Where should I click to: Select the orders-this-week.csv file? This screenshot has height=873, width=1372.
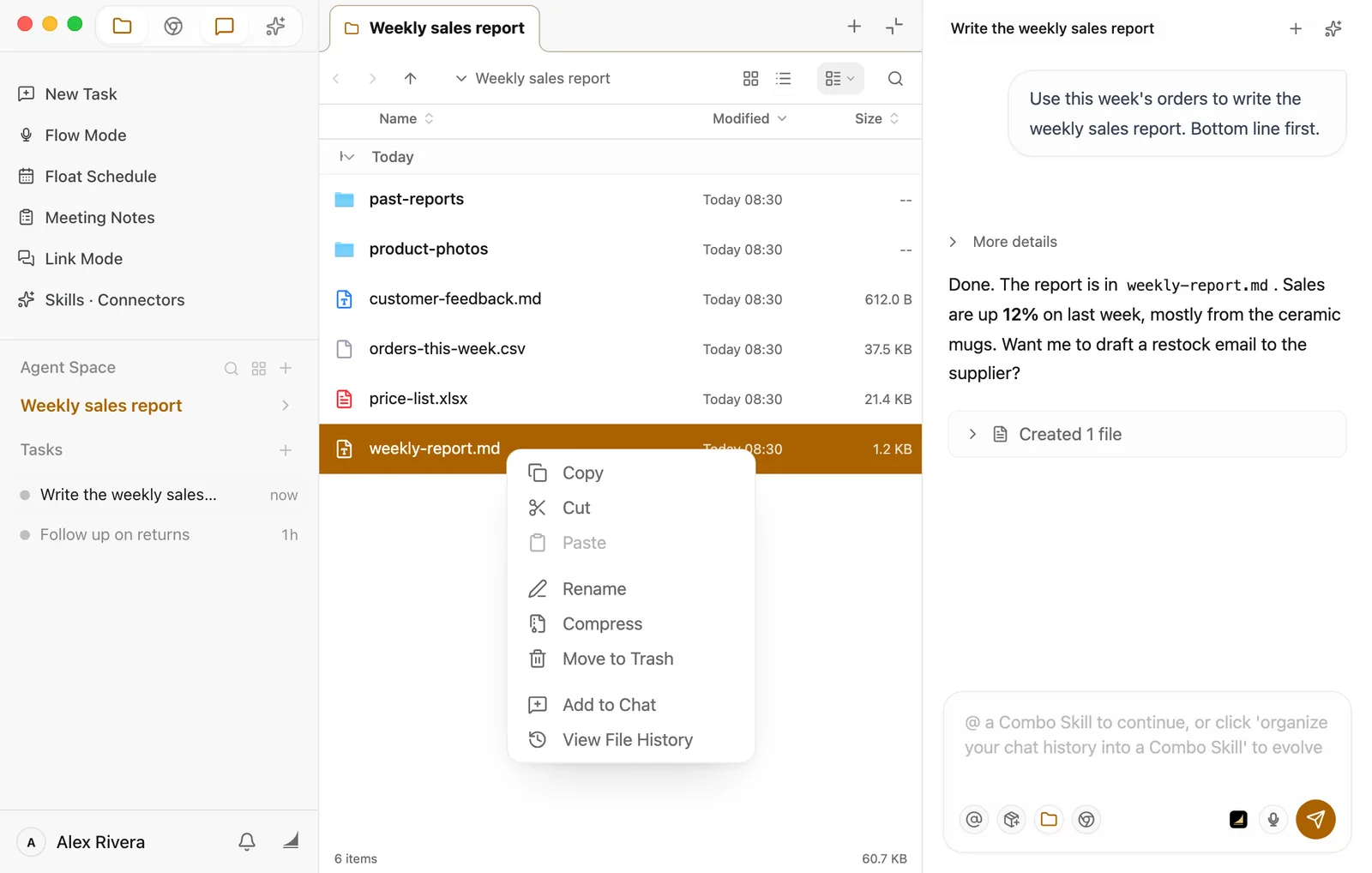point(620,349)
